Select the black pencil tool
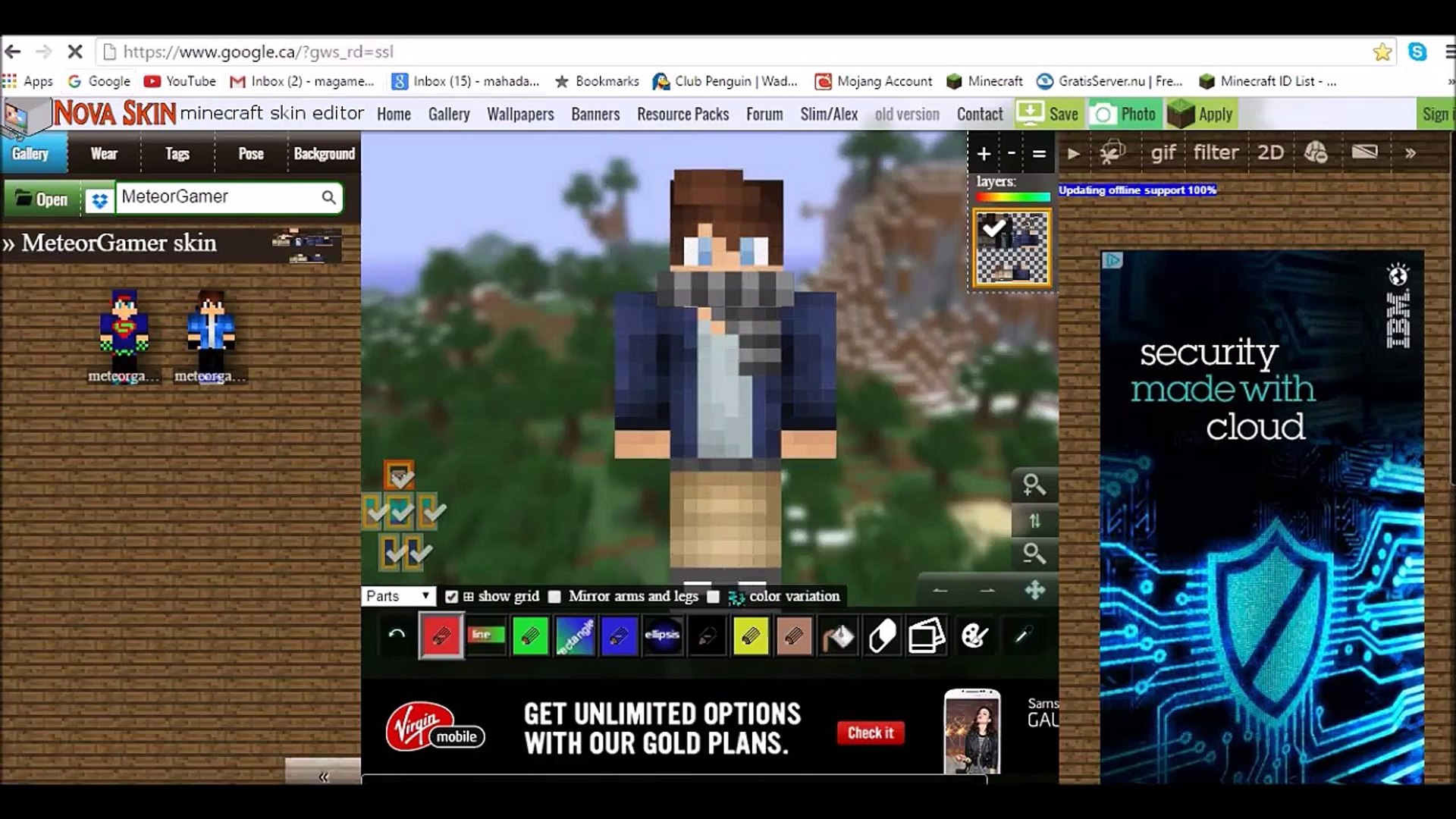The width and height of the screenshot is (1456, 819). pyautogui.click(x=707, y=635)
